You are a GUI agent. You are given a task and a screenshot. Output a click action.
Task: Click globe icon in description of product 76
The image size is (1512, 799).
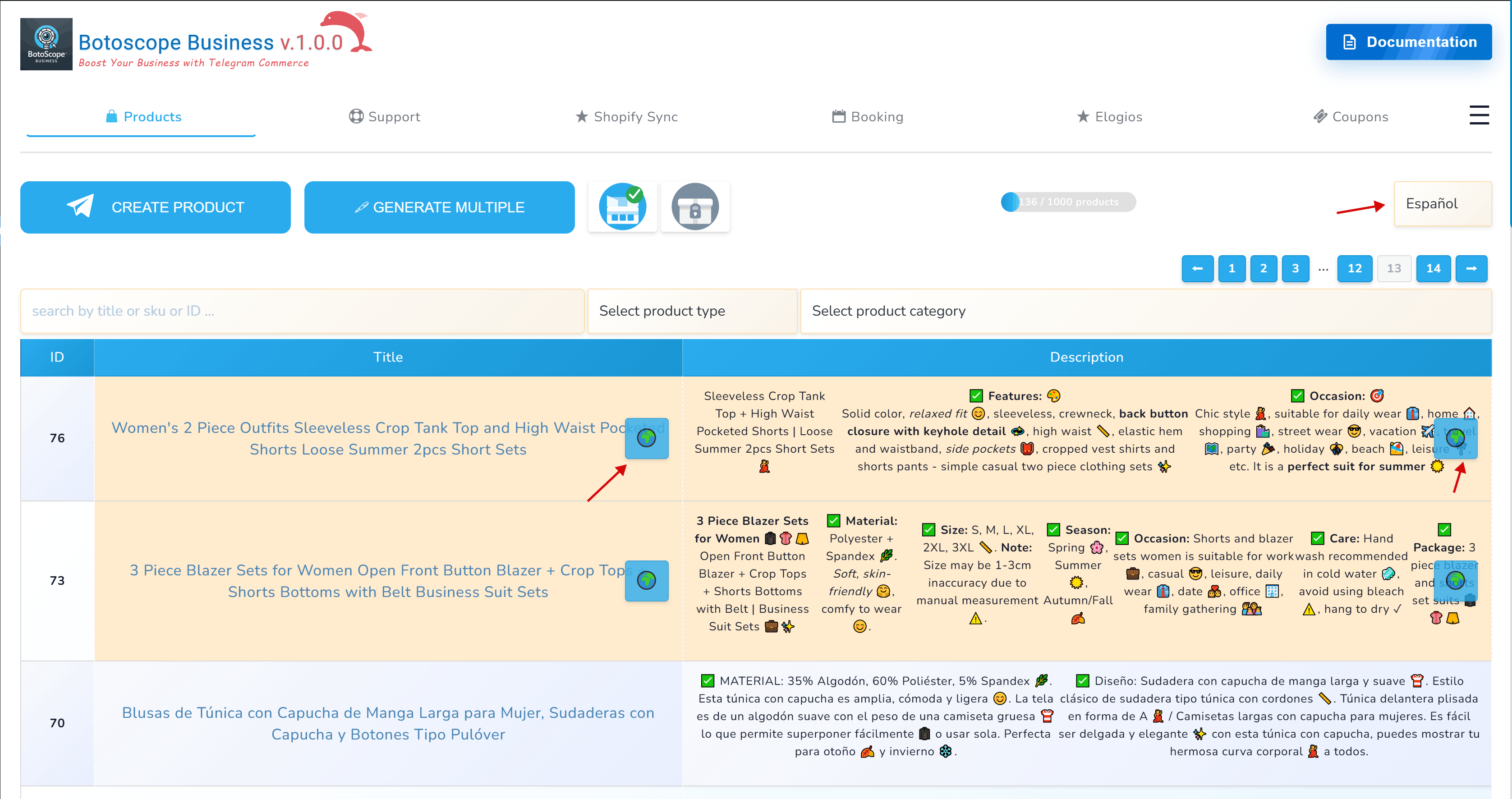coord(1455,438)
